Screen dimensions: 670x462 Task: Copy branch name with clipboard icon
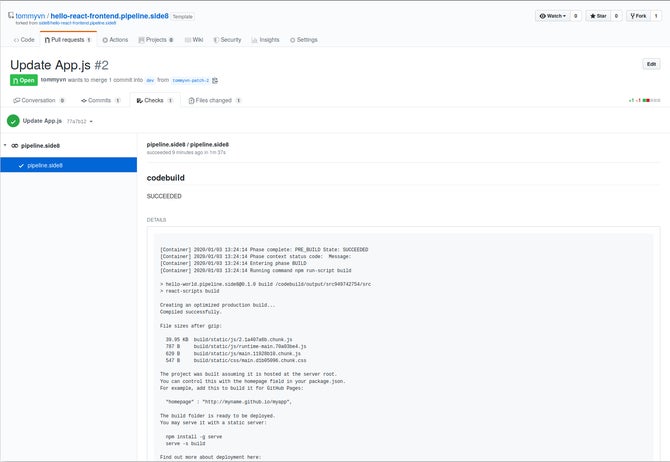215,80
